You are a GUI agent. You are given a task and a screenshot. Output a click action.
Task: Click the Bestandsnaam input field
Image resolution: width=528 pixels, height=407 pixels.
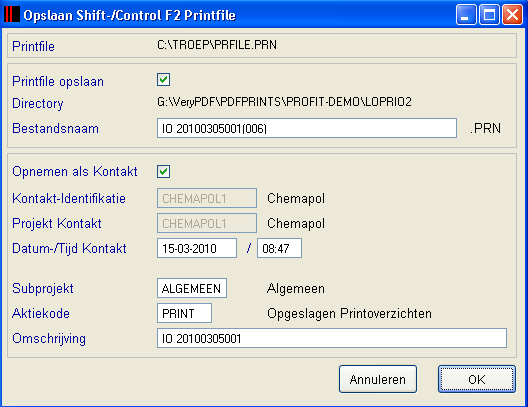tap(307, 128)
